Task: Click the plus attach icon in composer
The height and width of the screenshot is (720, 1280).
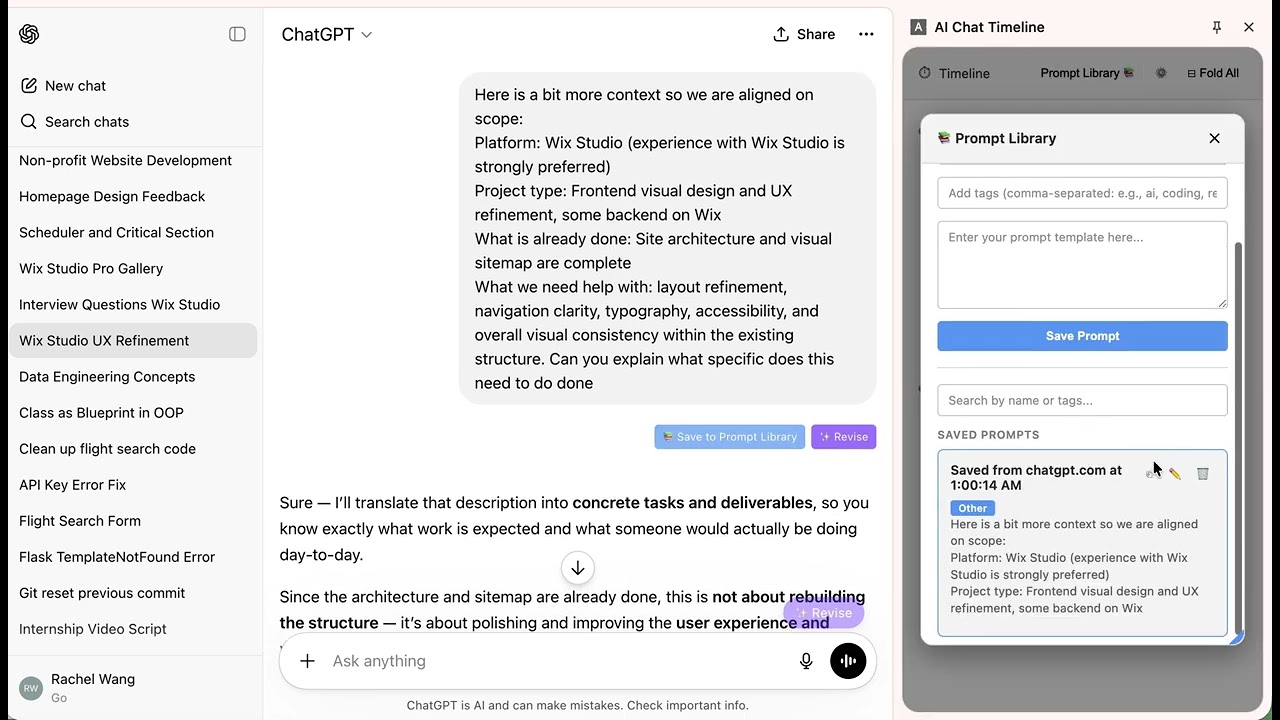Action: coord(307,661)
